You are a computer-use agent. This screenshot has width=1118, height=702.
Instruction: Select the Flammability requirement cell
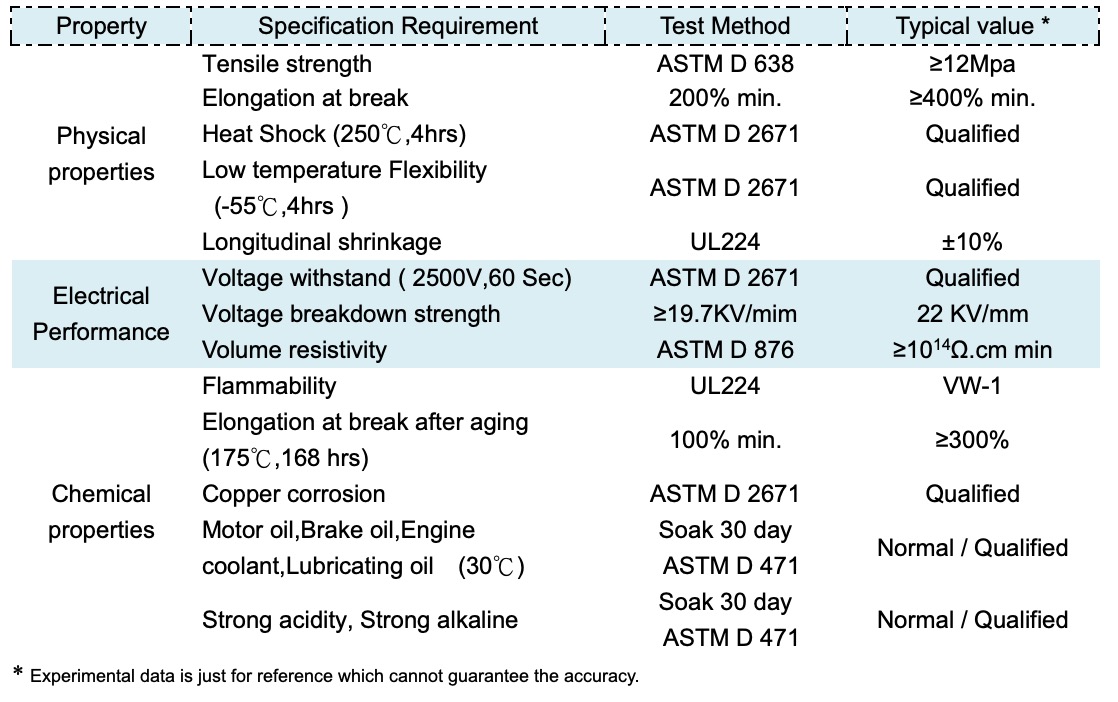[269, 386]
